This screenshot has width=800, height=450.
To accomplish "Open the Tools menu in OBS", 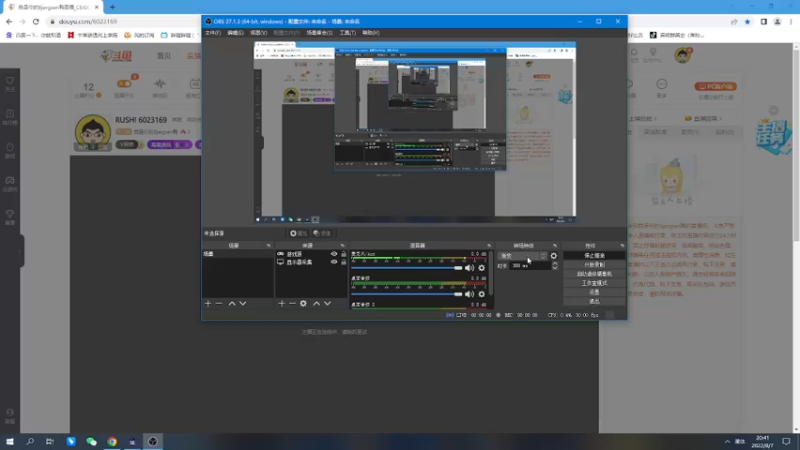I will (x=347, y=33).
